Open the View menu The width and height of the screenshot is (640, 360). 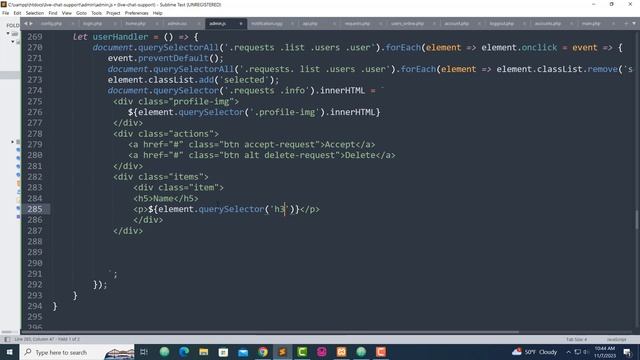[x=67, y=13]
